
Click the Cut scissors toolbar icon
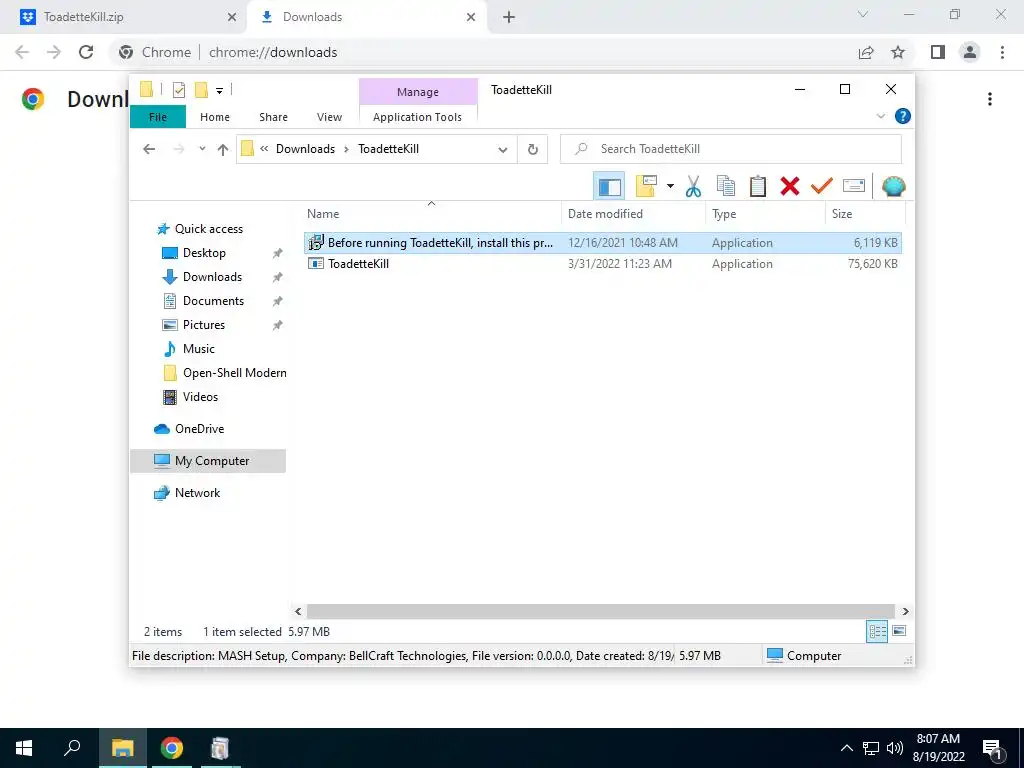coord(693,187)
